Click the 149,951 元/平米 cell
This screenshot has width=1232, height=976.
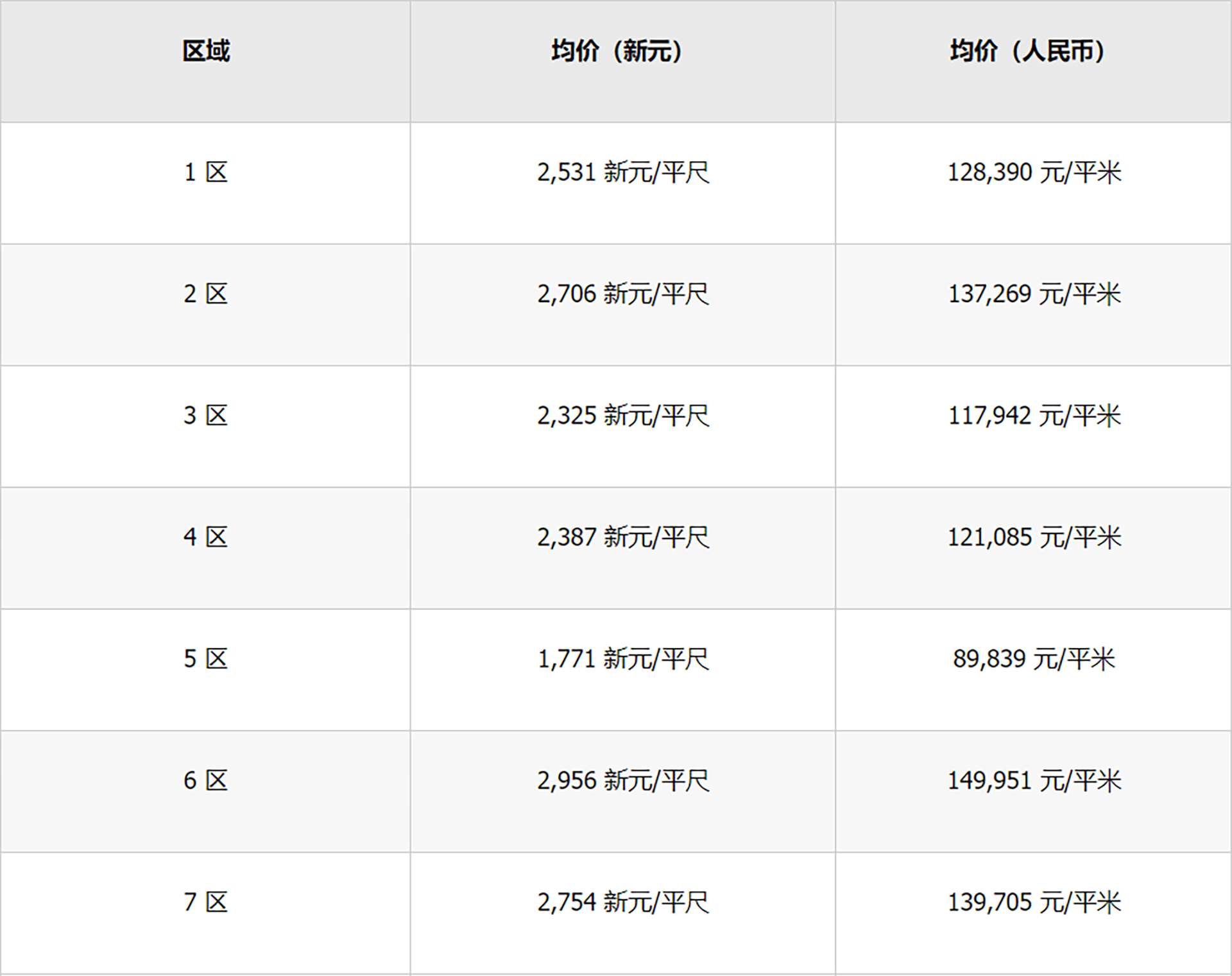point(1034,781)
